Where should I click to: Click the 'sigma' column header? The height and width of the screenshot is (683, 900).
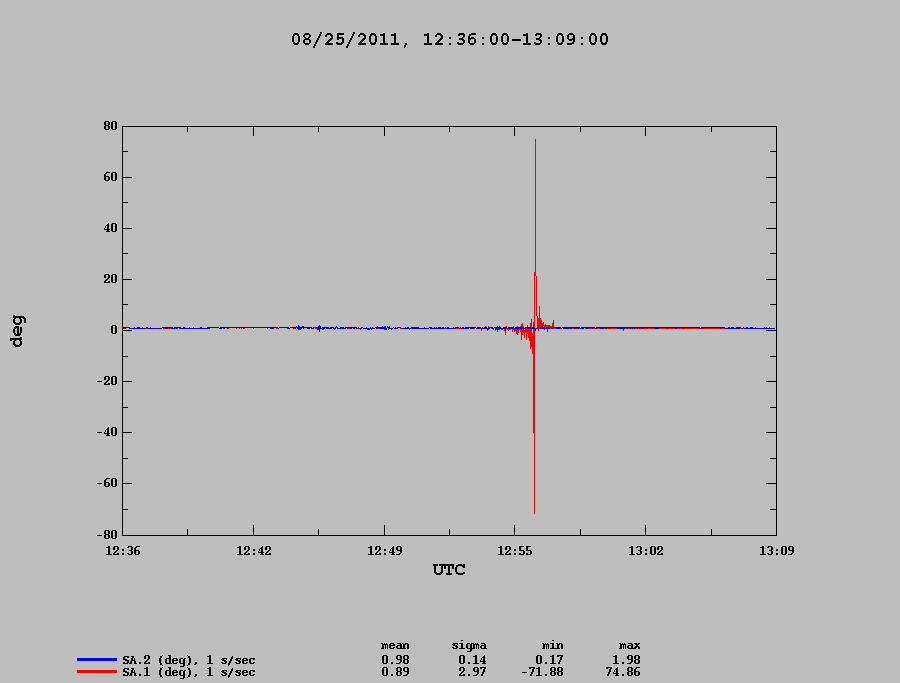click(x=469, y=646)
